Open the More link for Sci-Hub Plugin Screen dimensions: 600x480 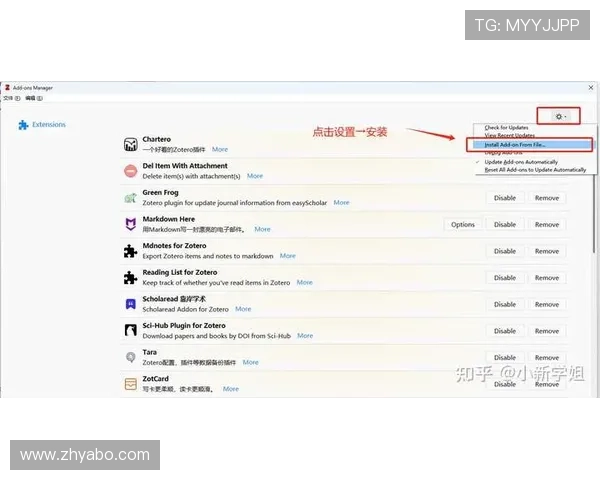coord(305,336)
